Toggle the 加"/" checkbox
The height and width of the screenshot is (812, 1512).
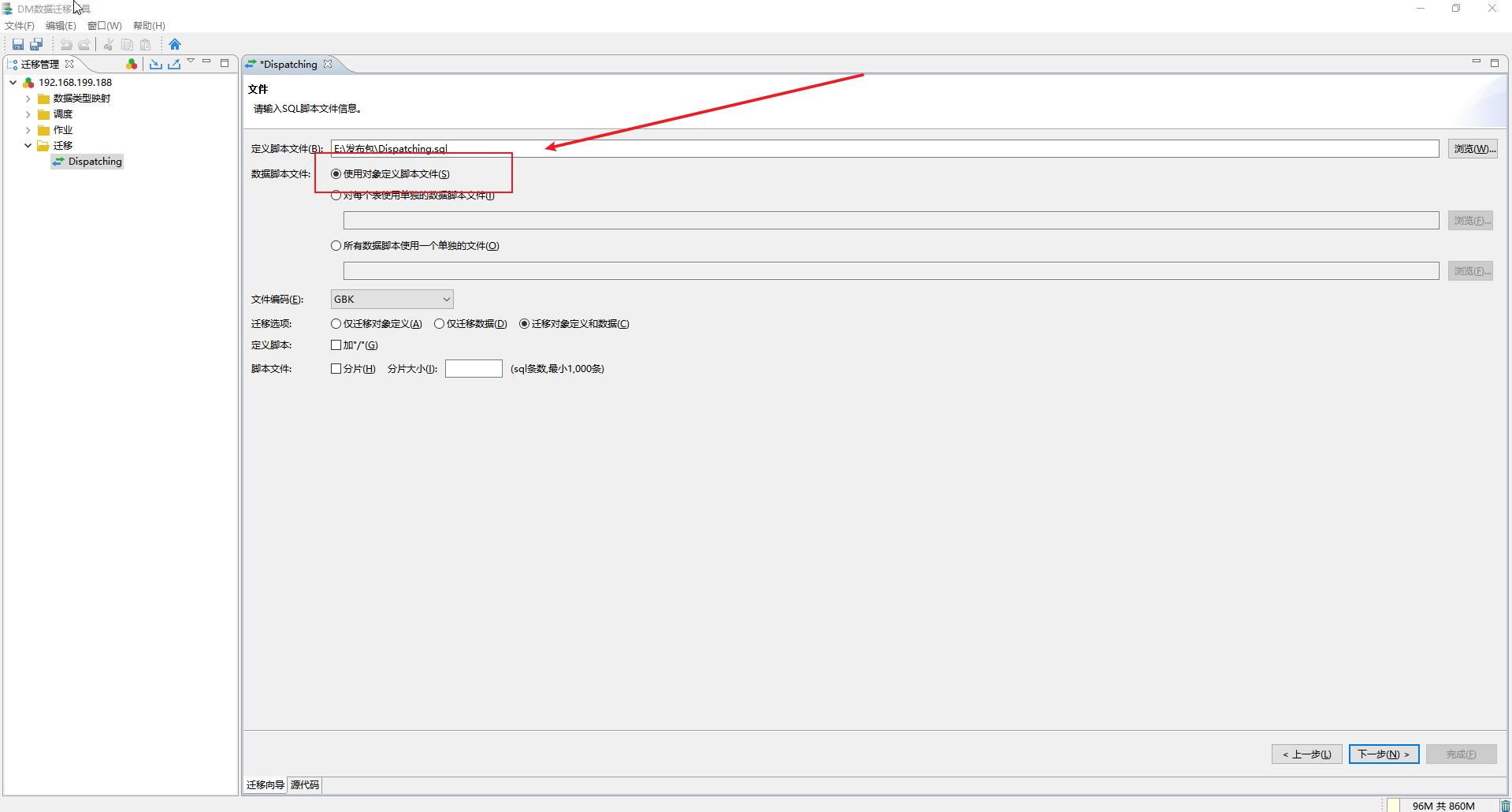[336, 345]
